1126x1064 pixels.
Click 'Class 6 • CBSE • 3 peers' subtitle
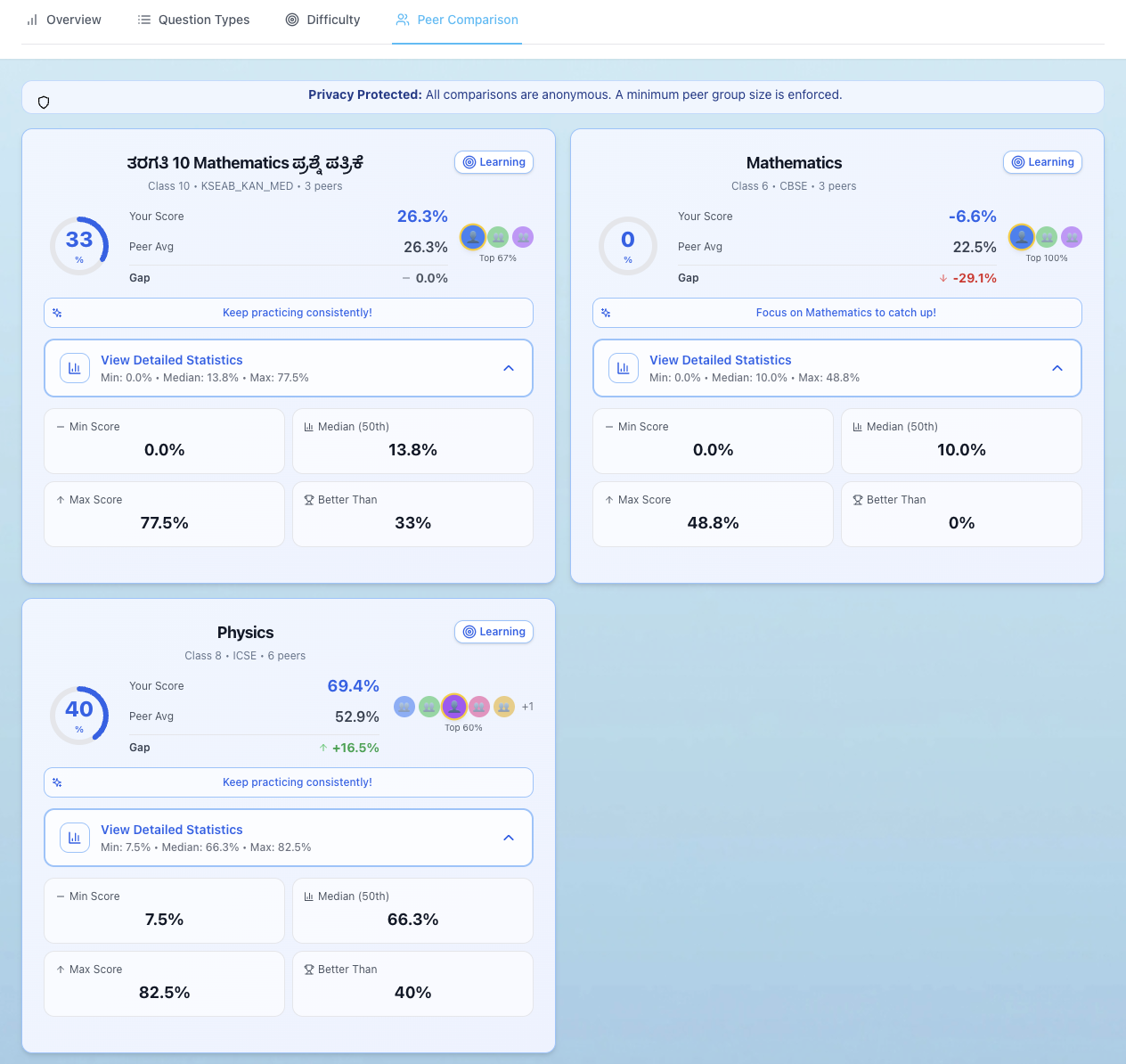pos(794,186)
